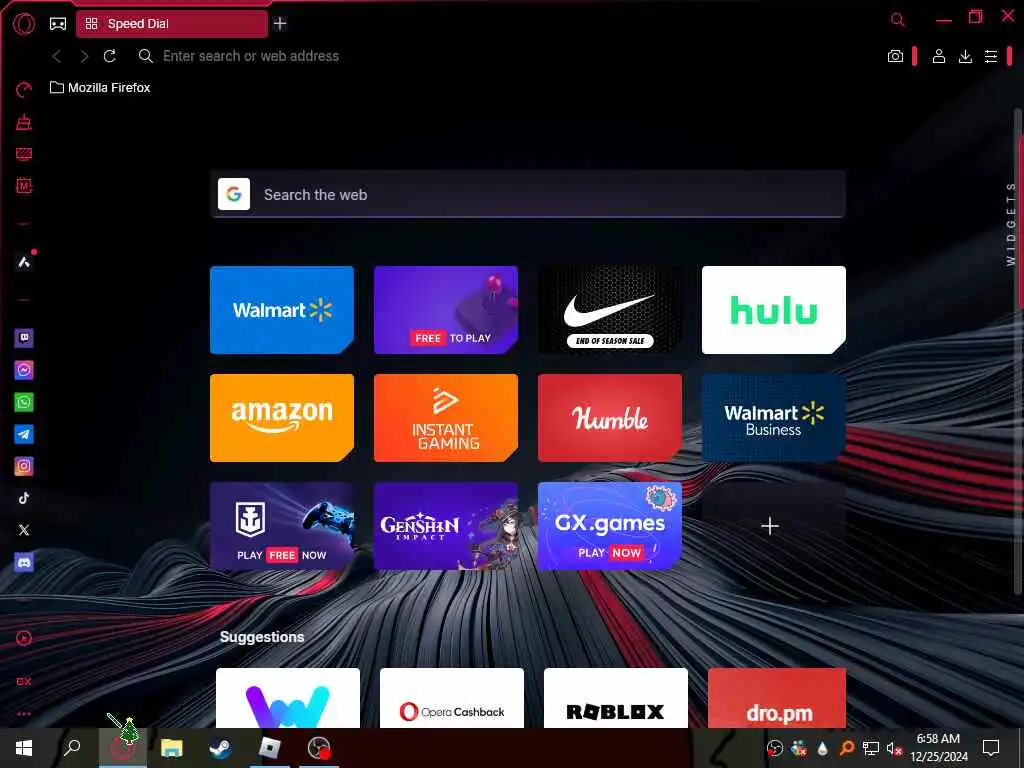Open sidebar three-dots setup menu

(24, 714)
